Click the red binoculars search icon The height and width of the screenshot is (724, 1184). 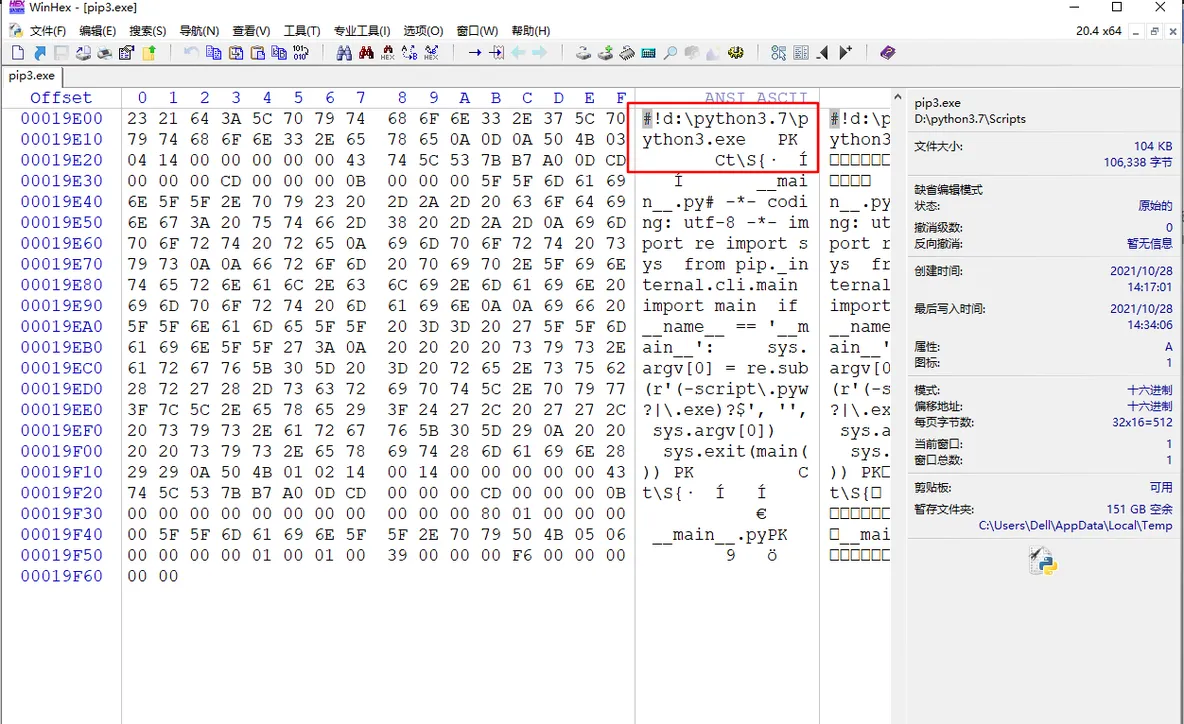tap(366, 53)
